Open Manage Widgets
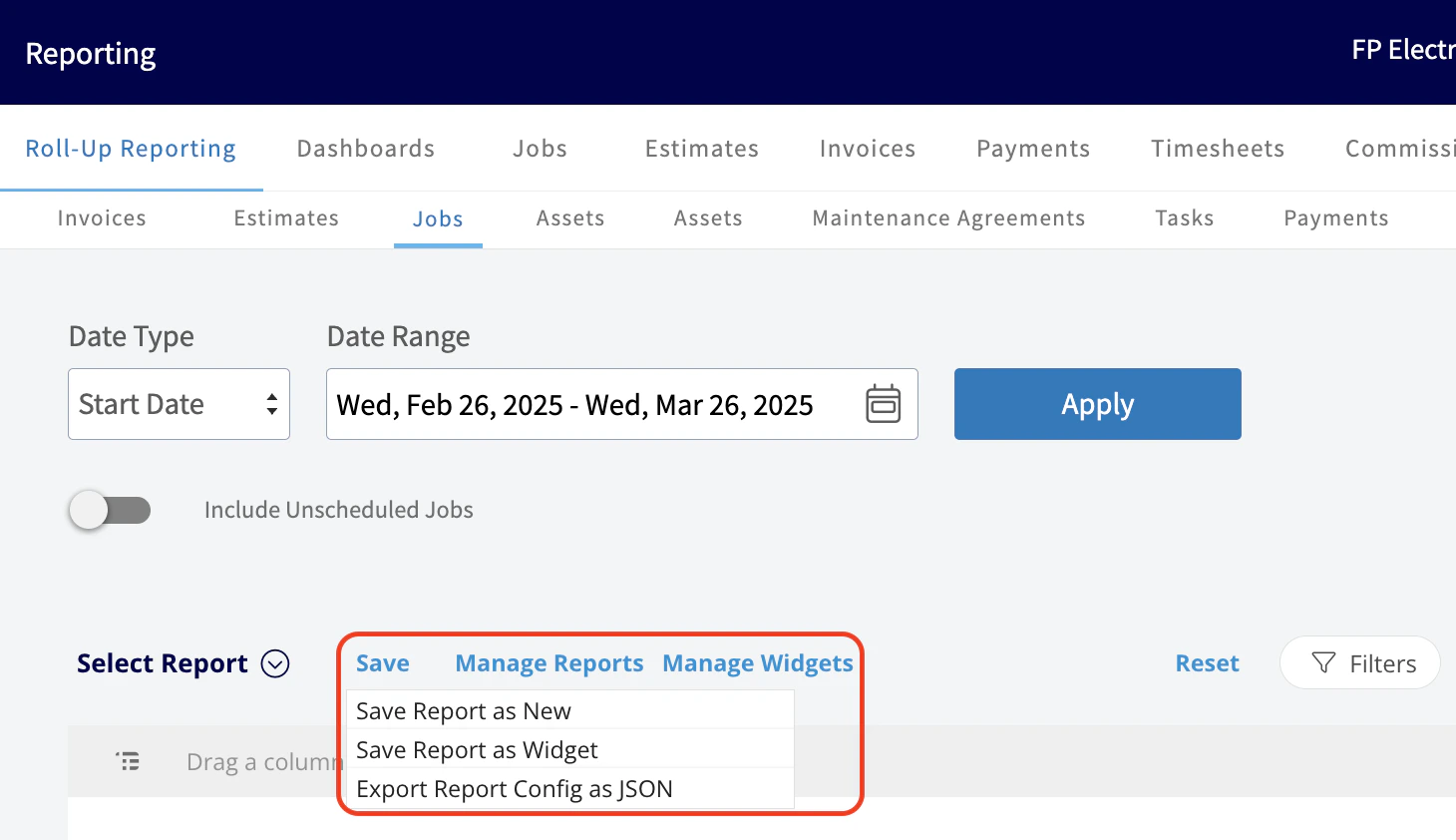1456x840 pixels. [758, 663]
